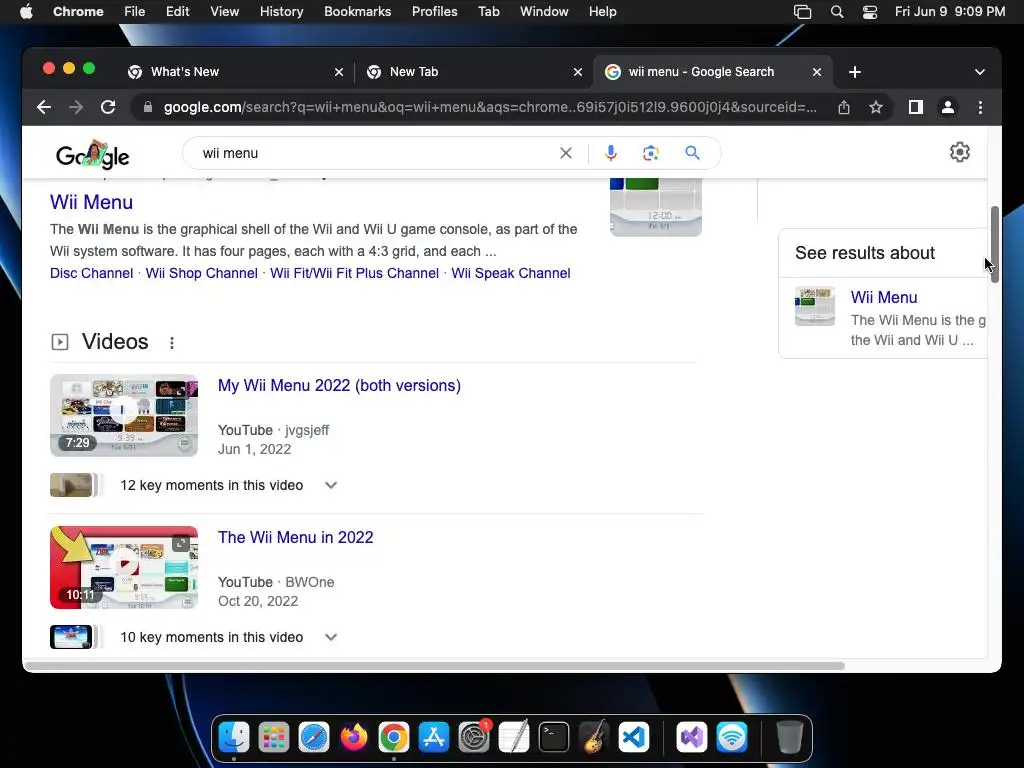Open Wii Menu image in side panel
The height and width of the screenshot is (768, 1024).
(814, 306)
